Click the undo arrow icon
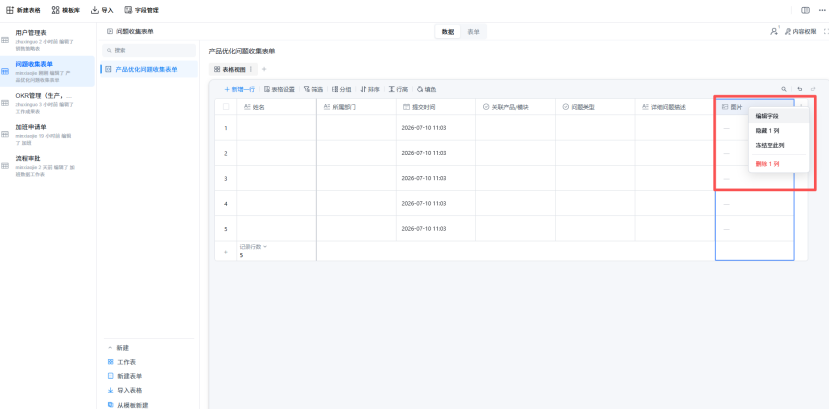 pos(799,89)
